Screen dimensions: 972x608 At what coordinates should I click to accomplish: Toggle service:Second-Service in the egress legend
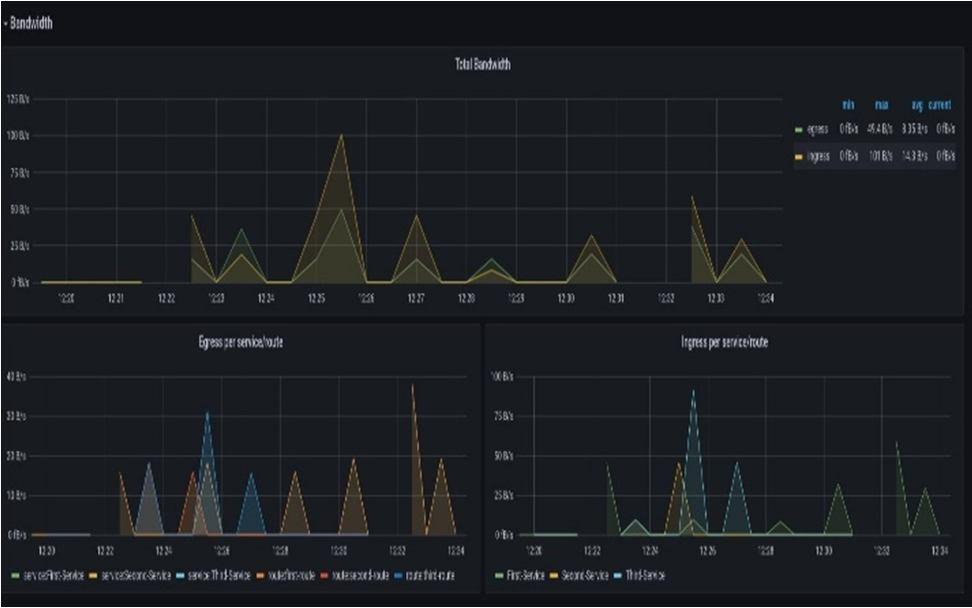[136, 576]
